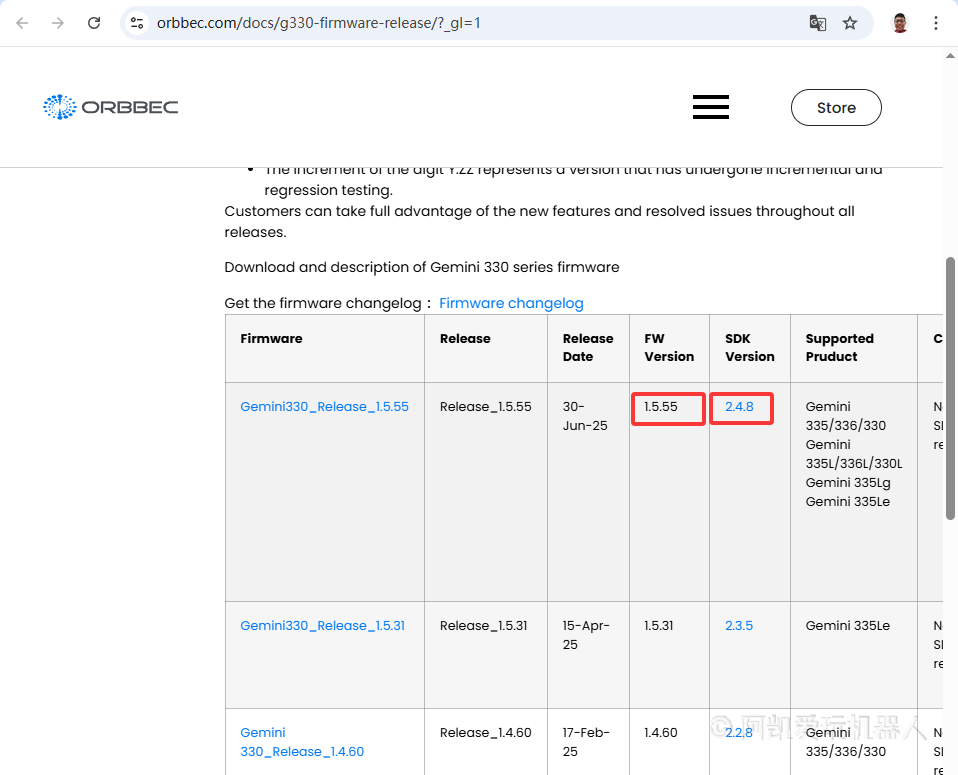Click the Gemini 335L/336L/330L text
This screenshot has width=958, height=775.
tap(854, 454)
